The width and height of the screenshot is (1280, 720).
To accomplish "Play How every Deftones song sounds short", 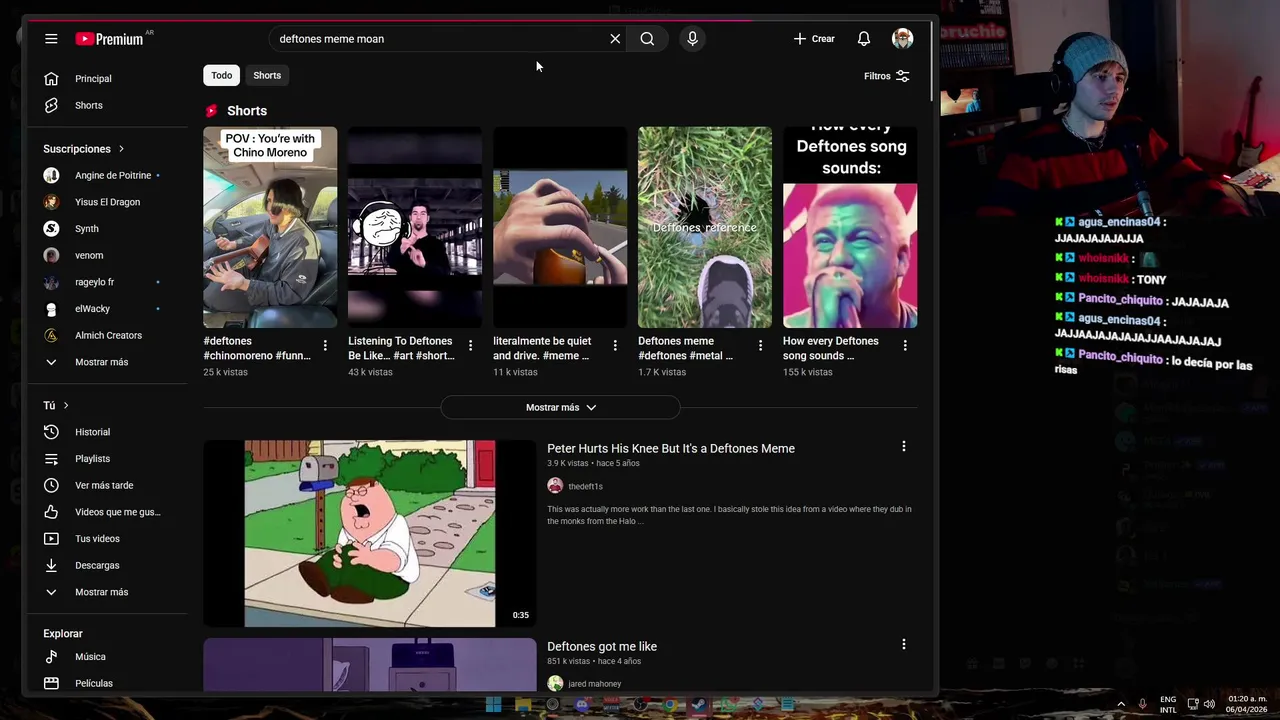I will click(x=850, y=227).
